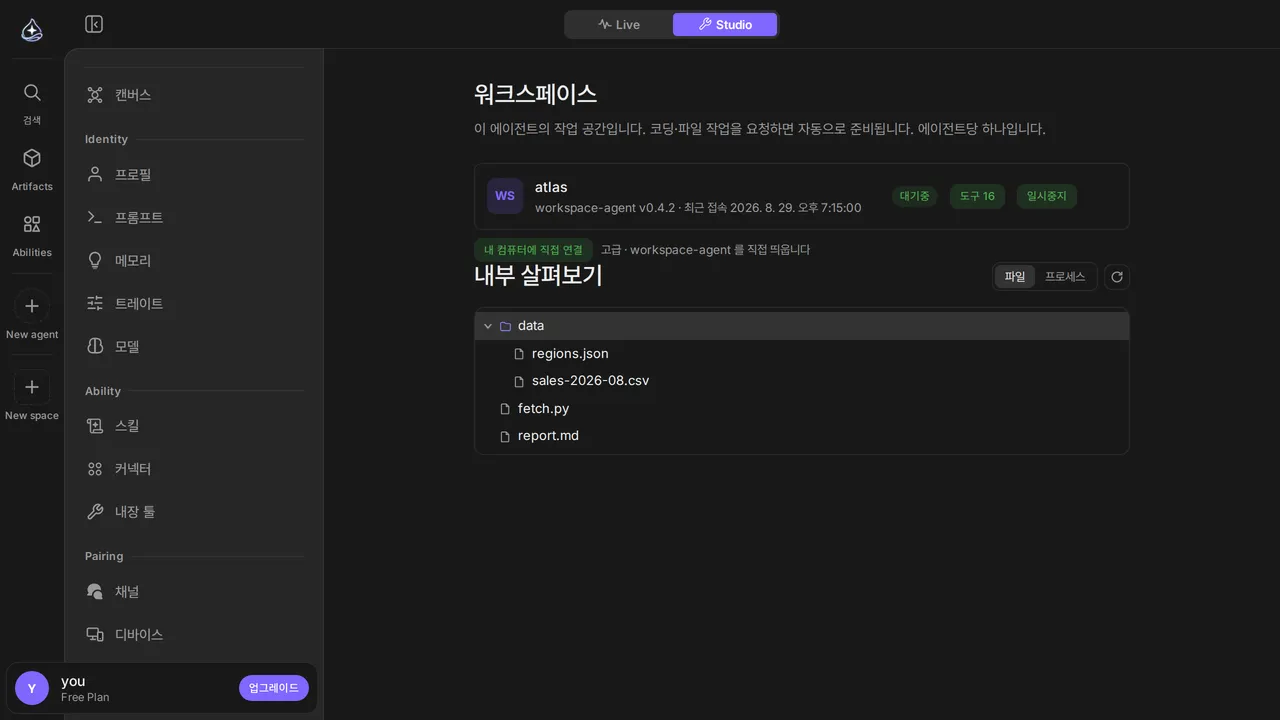Click the app logo icon
This screenshot has width=1280, height=720.
coord(32,30)
